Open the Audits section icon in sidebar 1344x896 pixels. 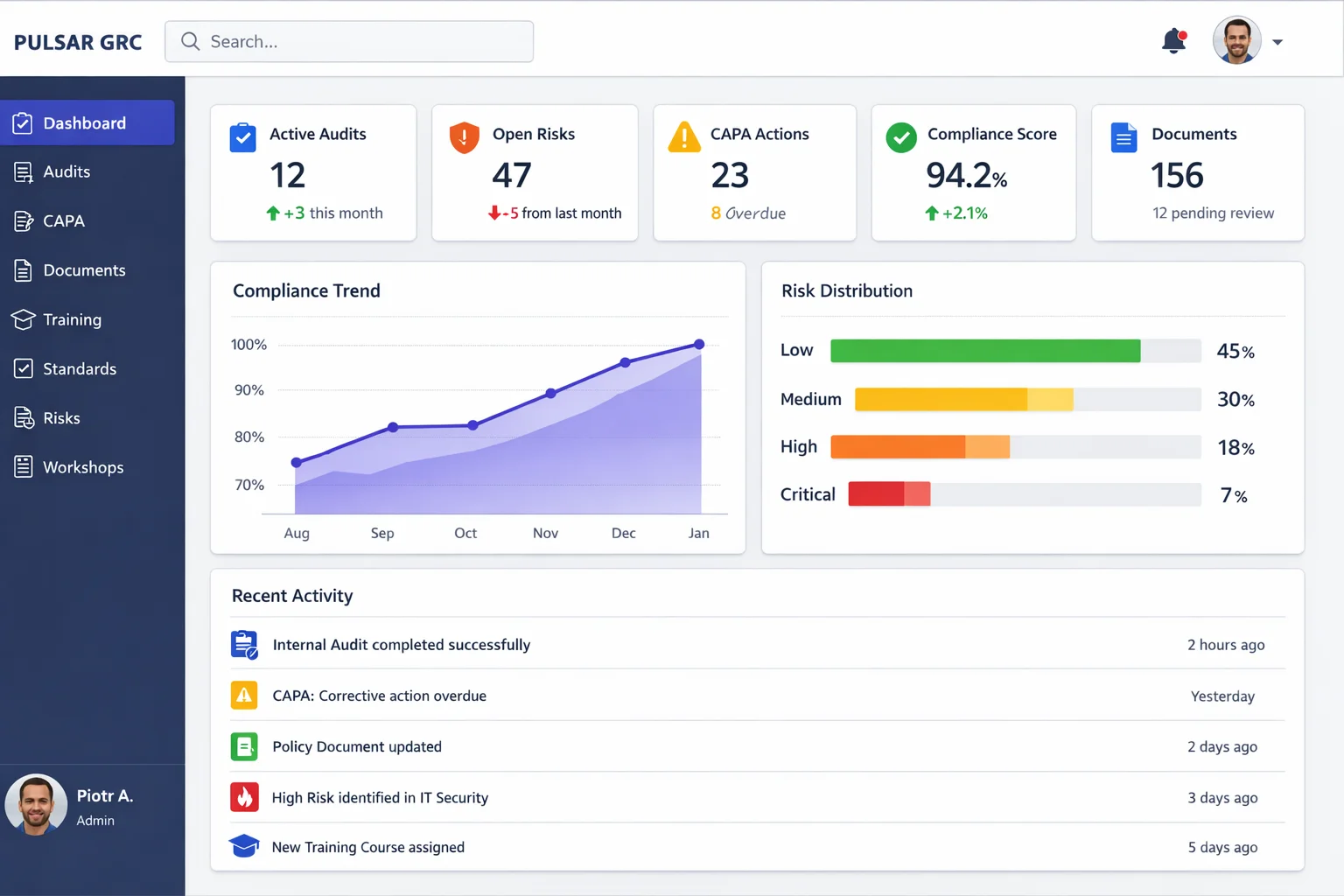23,171
